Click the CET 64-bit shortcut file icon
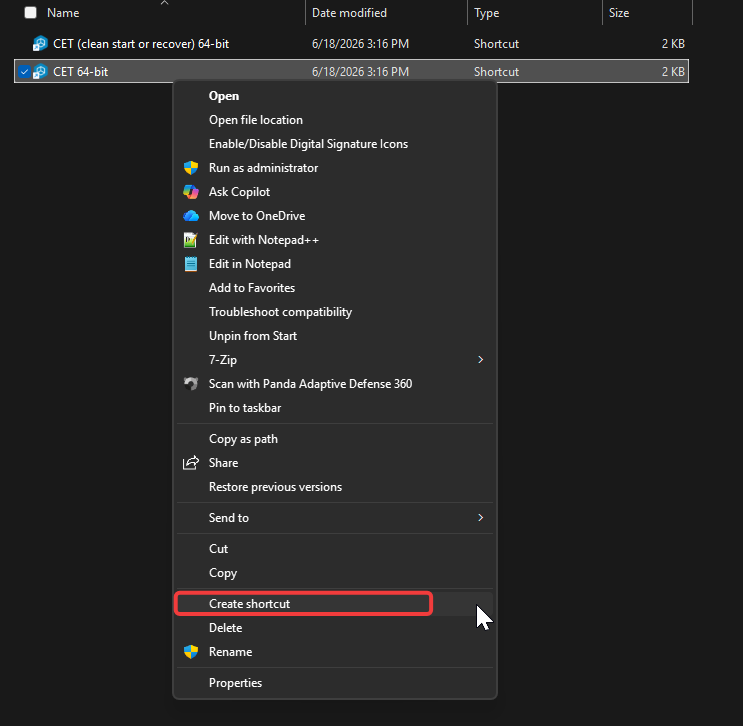Screen dimensions: 743x726 pyautogui.click(x=40, y=72)
